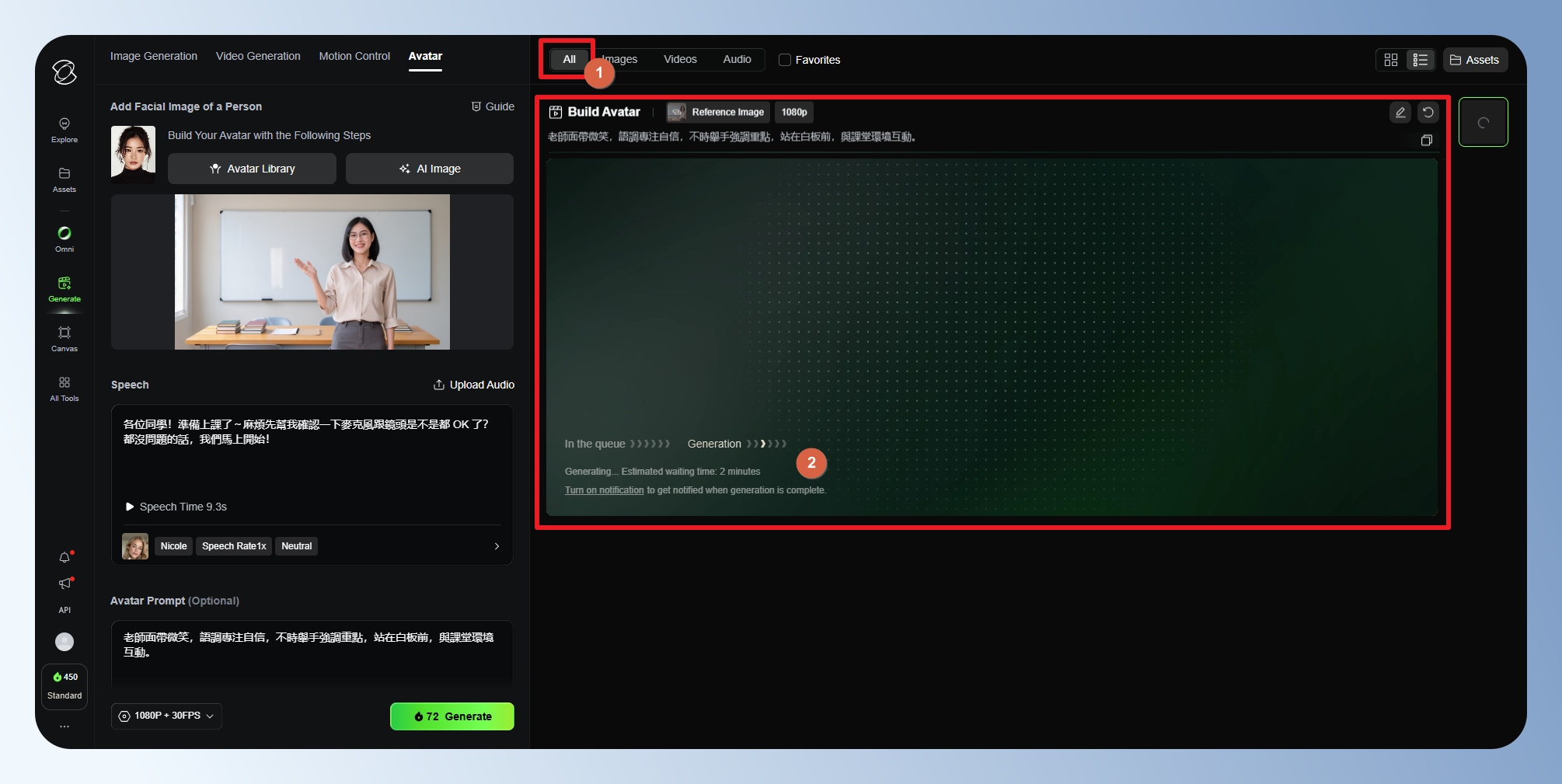This screenshot has height=784, width=1562.
Task: Switch to list view layout
Action: tap(1420, 60)
